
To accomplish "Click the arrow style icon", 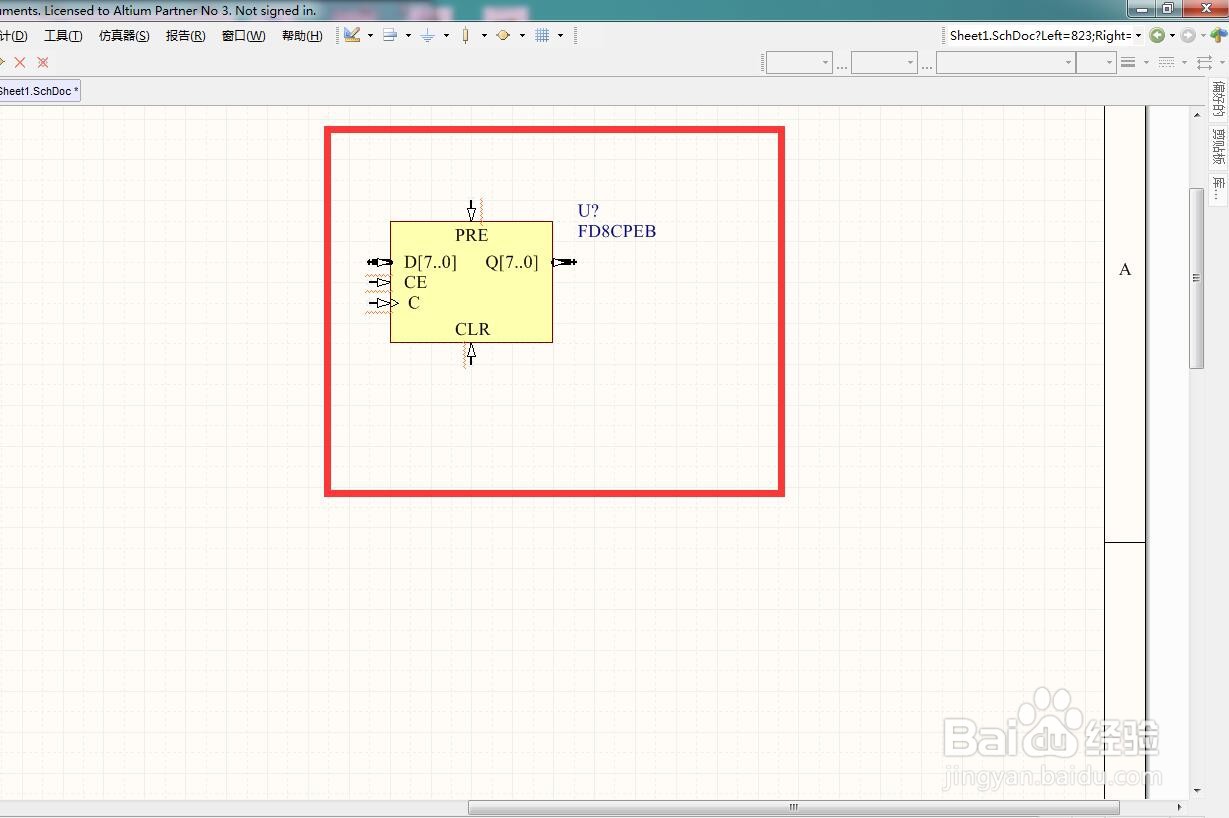I will pos(1204,62).
